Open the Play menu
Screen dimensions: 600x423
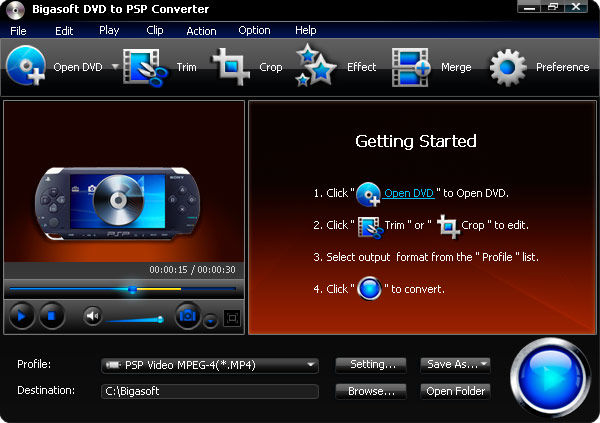(109, 31)
